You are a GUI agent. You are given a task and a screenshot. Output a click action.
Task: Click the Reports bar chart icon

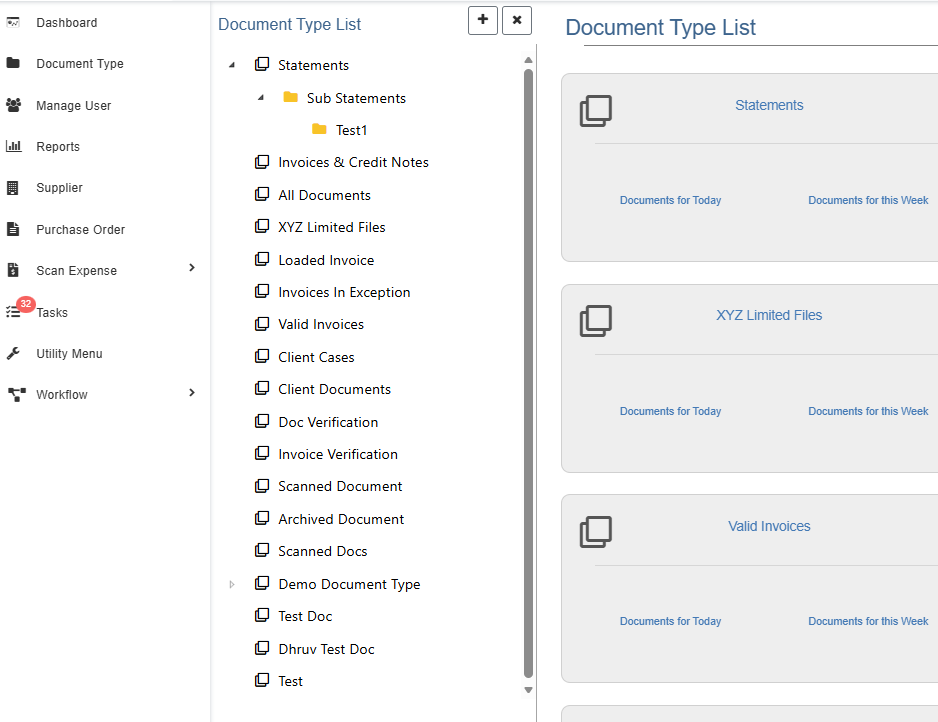(13, 146)
